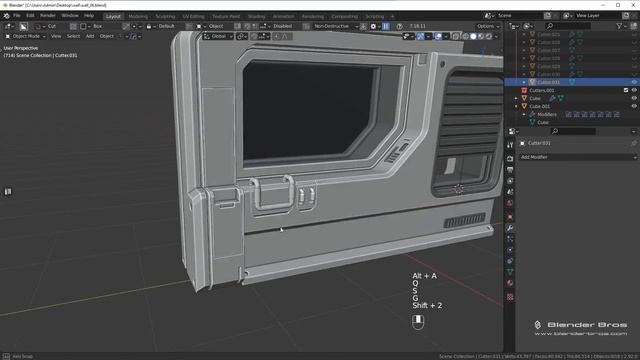Add a new workspace with plus button
640x360 pixels.
pos(392,16)
